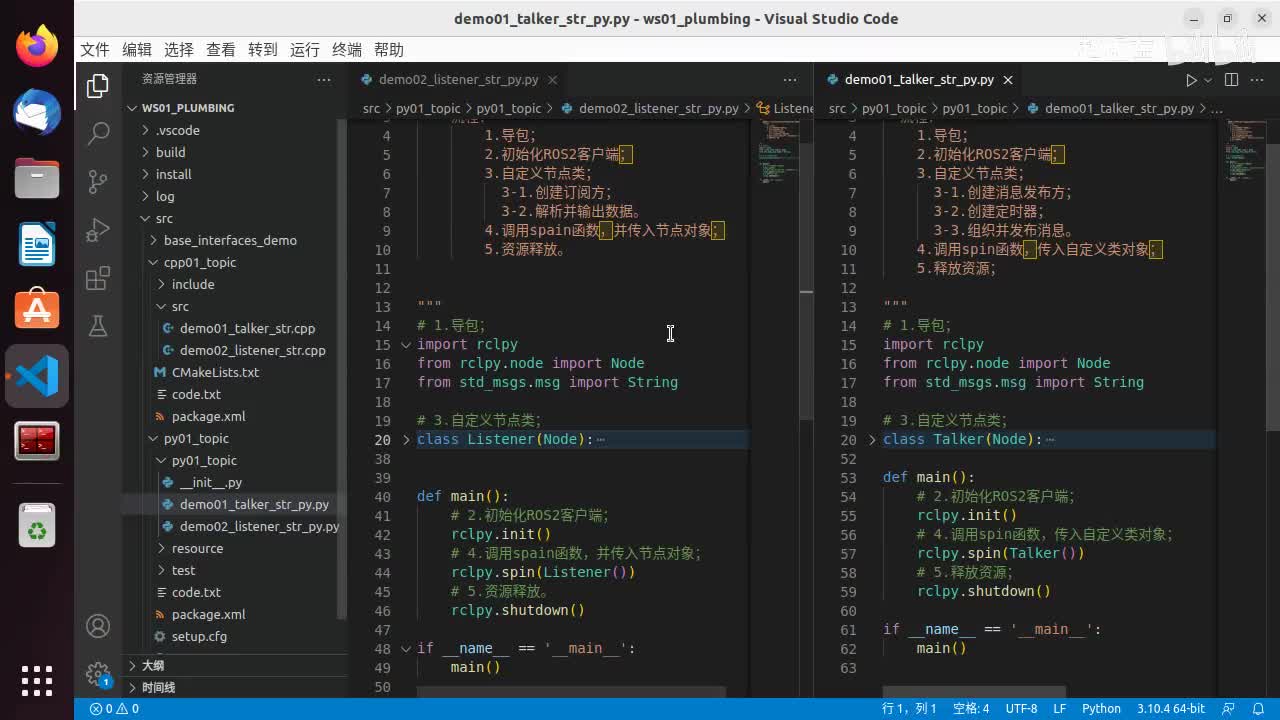Open the Run and Debug view

coord(98,230)
